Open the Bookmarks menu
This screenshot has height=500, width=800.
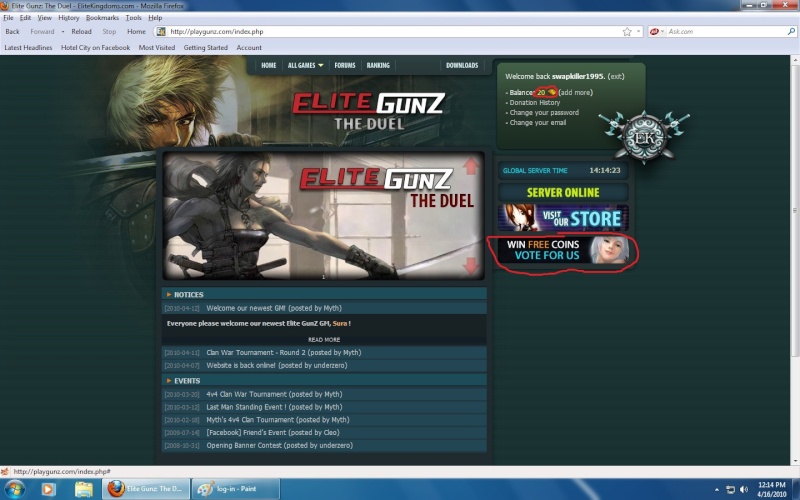click(102, 17)
